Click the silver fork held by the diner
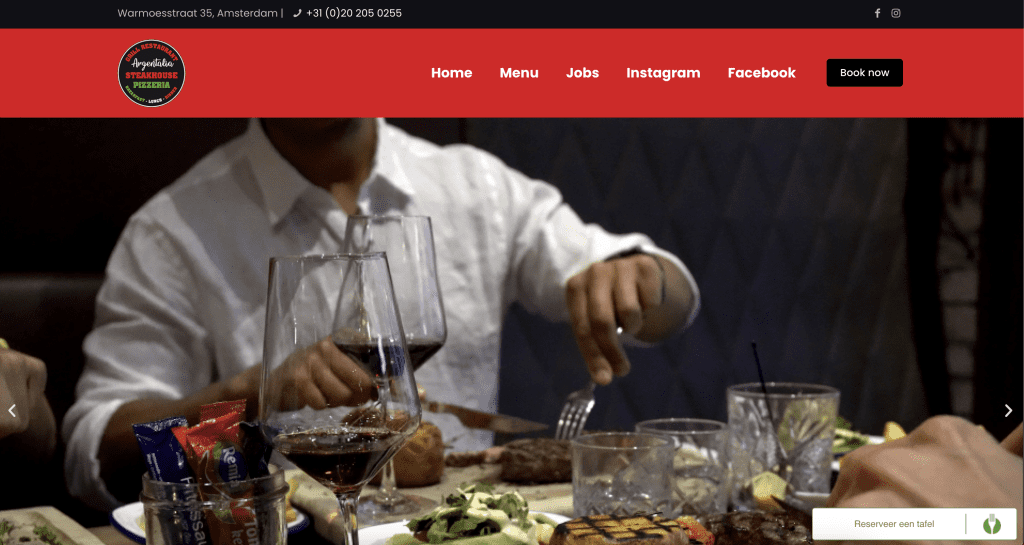The image size is (1024, 545). (575, 410)
